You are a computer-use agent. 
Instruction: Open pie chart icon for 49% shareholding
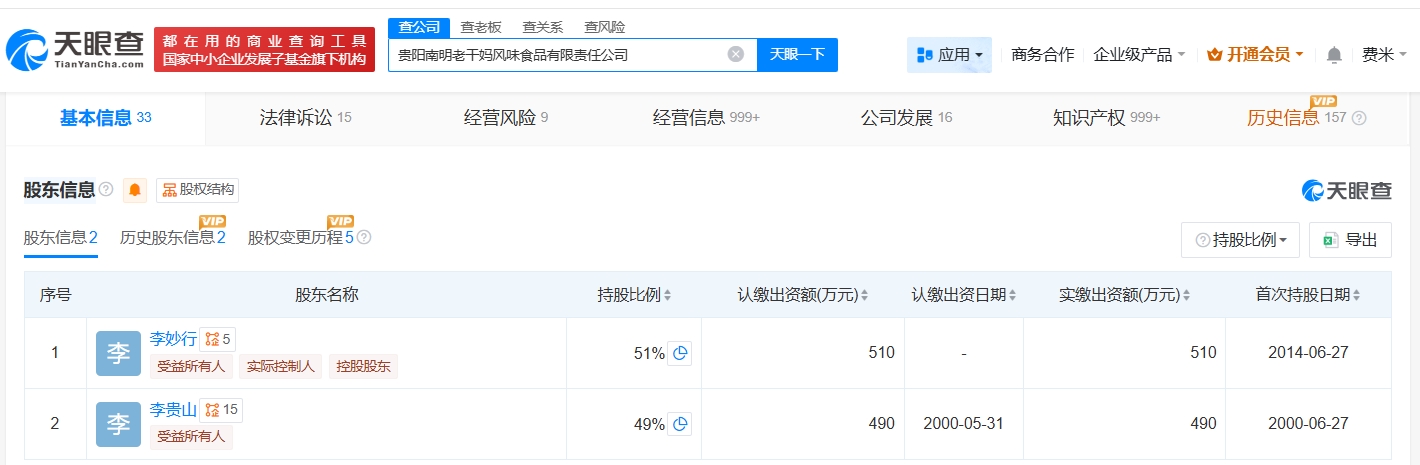680,424
